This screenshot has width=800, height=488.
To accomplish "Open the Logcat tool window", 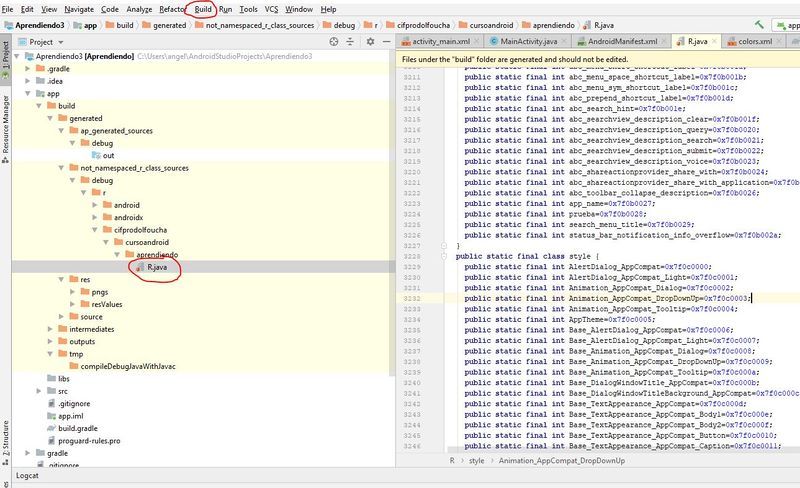I will tap(27, 475).
